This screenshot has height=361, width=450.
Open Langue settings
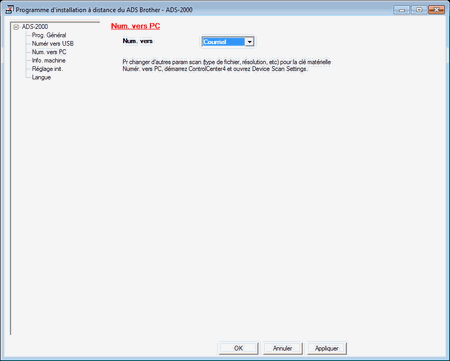click(41, 77)
